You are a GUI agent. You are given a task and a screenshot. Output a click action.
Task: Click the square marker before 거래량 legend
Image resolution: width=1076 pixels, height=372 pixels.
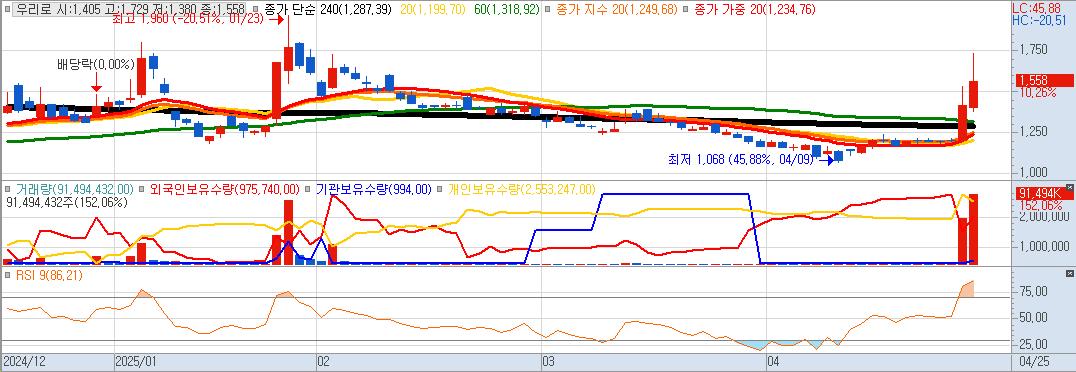(8, 189)
